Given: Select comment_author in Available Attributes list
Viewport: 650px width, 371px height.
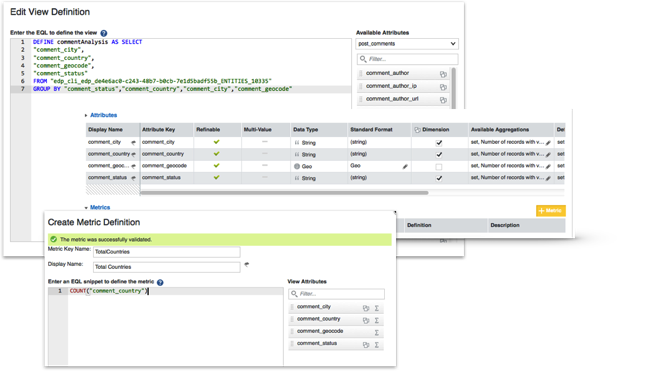Looking at the screenshot, I should [x=402, y=73].
